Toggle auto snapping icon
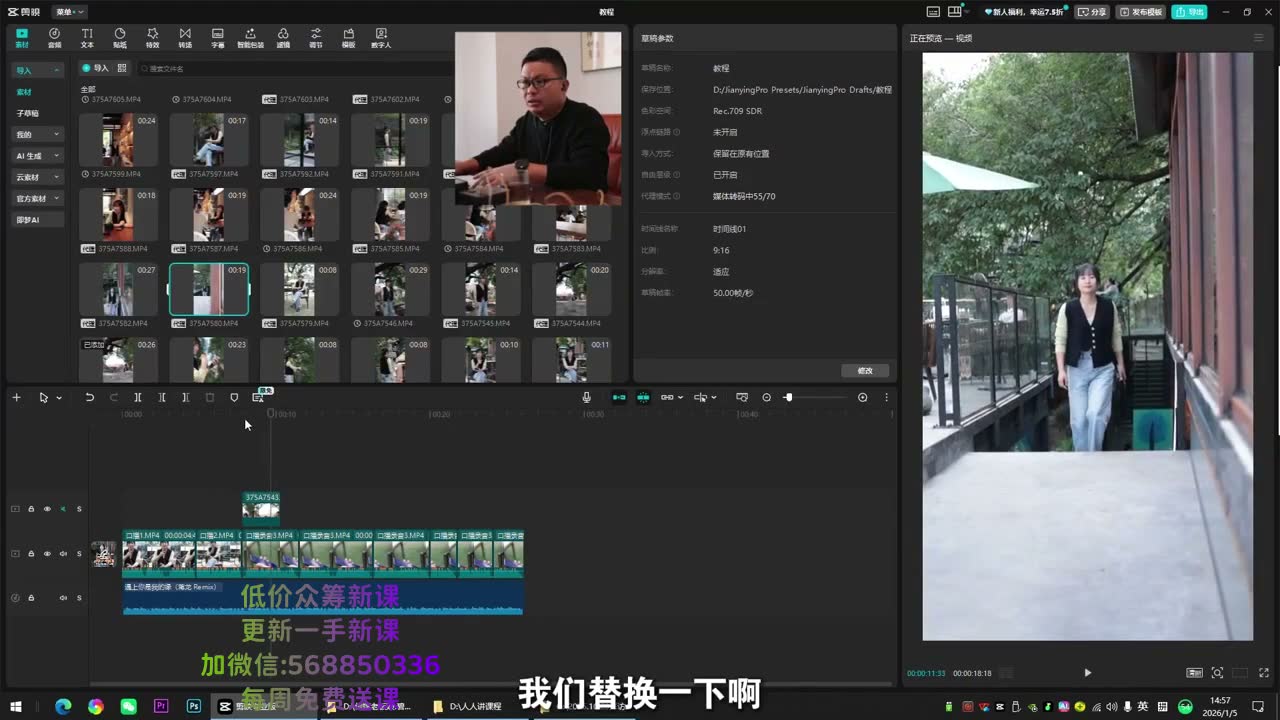1280x720 pixels. pyautogui.click(x=643, y=397)
